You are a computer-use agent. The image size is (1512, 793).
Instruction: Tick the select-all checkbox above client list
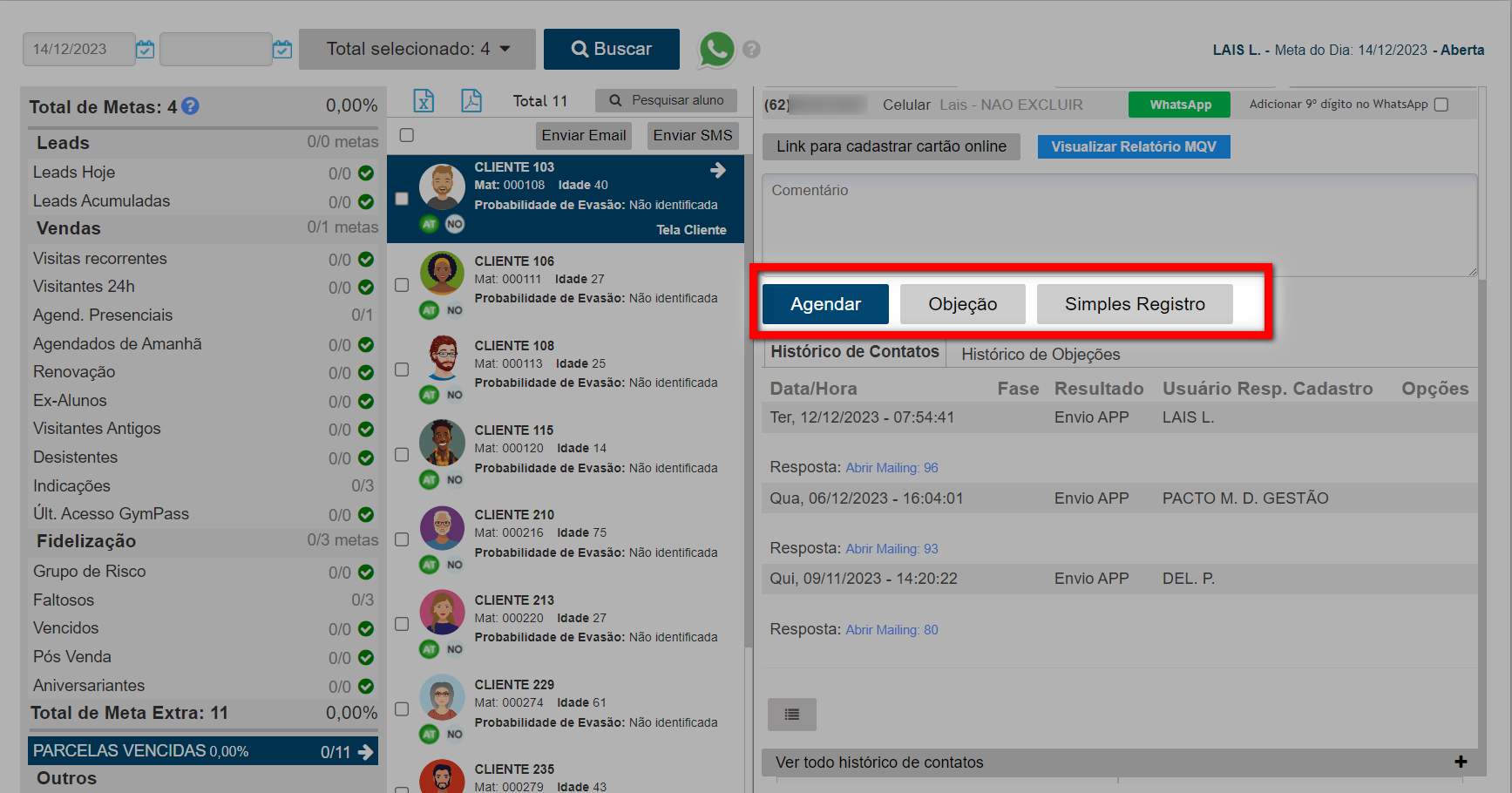point(406,135)
